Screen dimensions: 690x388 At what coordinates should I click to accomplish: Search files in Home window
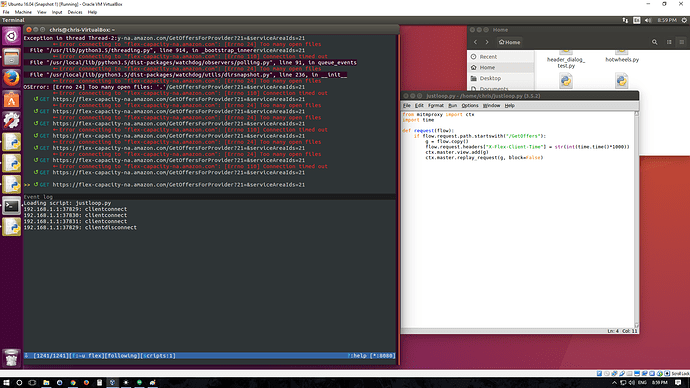coord(654,42)
